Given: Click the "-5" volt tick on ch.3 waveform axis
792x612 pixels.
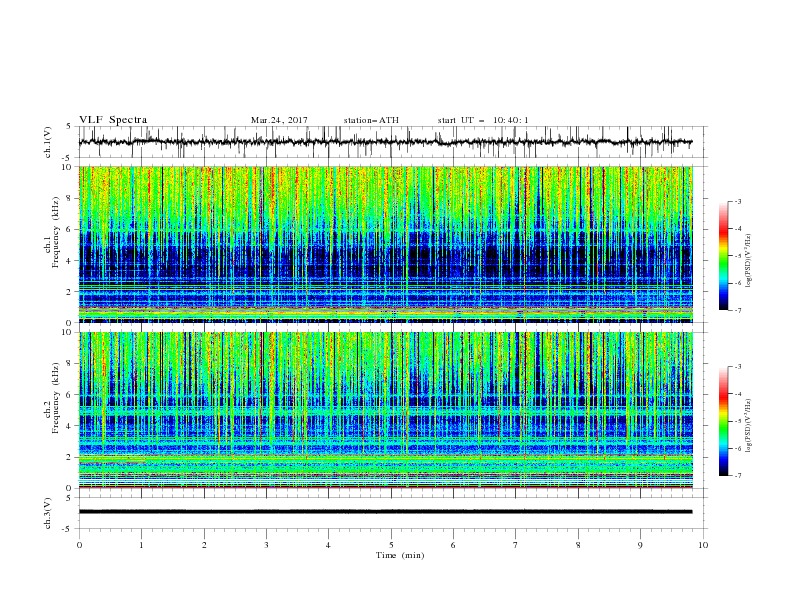Looking at the screenshot, I should tap(68, 529).
